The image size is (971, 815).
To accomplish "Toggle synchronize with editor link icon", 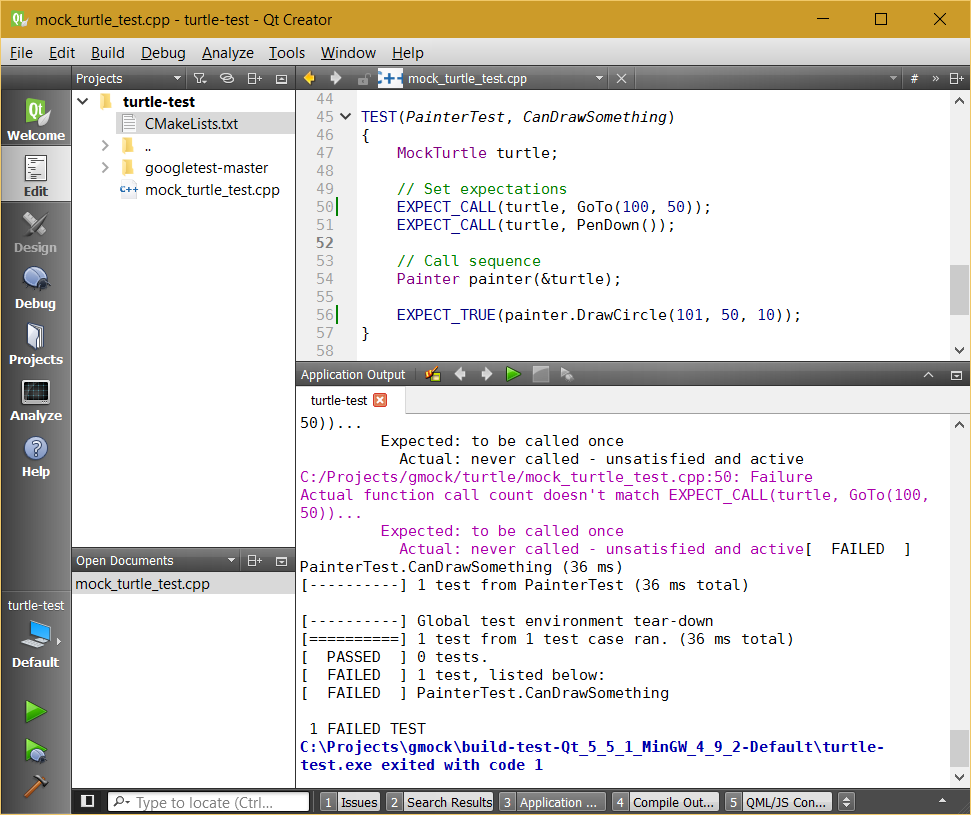I will coord(227,79).
